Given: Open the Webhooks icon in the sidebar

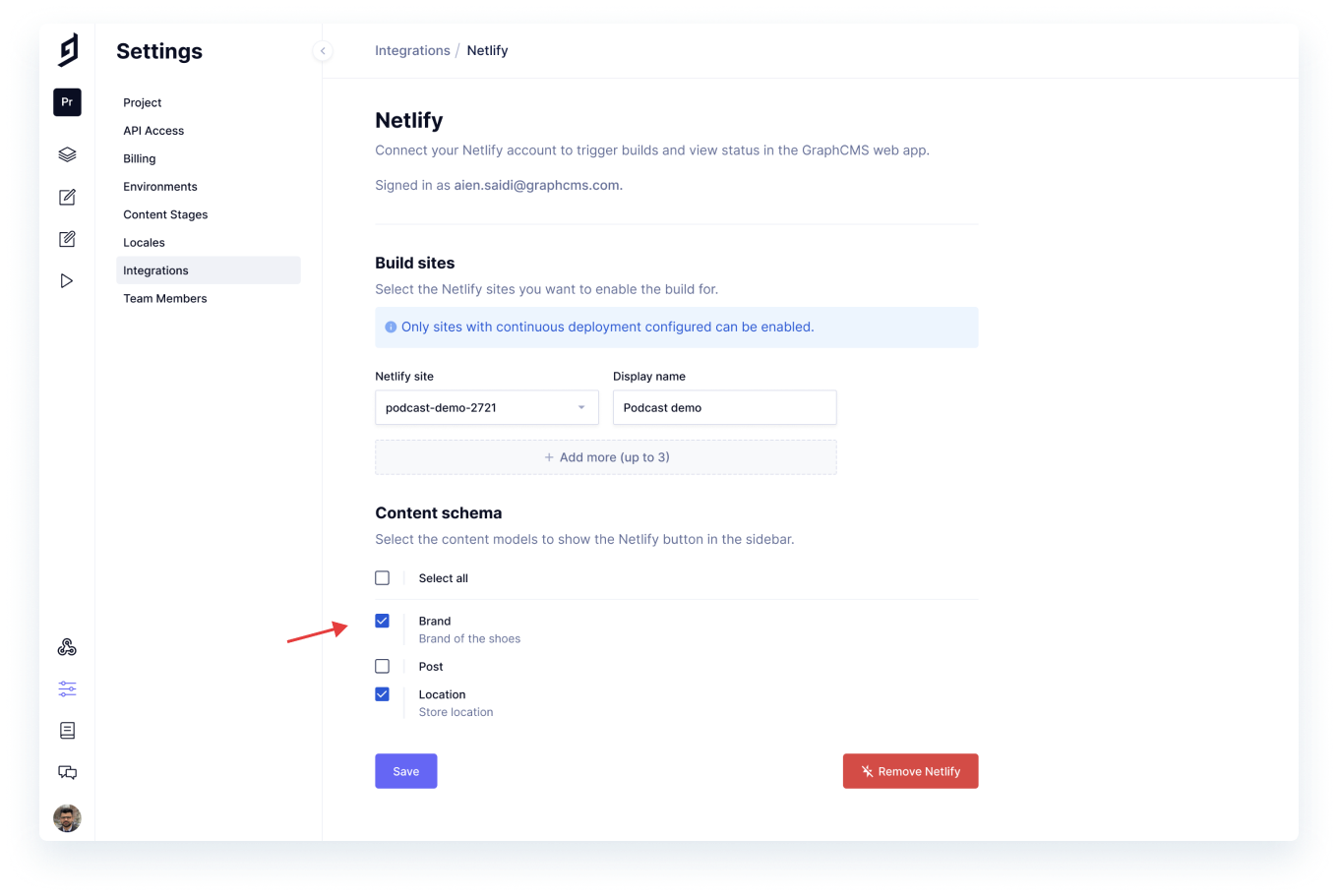Looking at the screenshot, I should coord(67,646).
